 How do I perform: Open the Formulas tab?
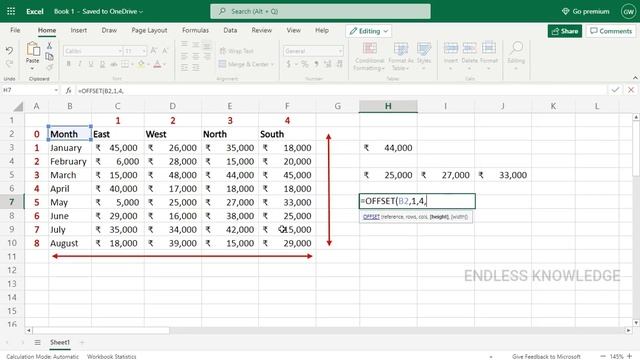click(195, 30)
